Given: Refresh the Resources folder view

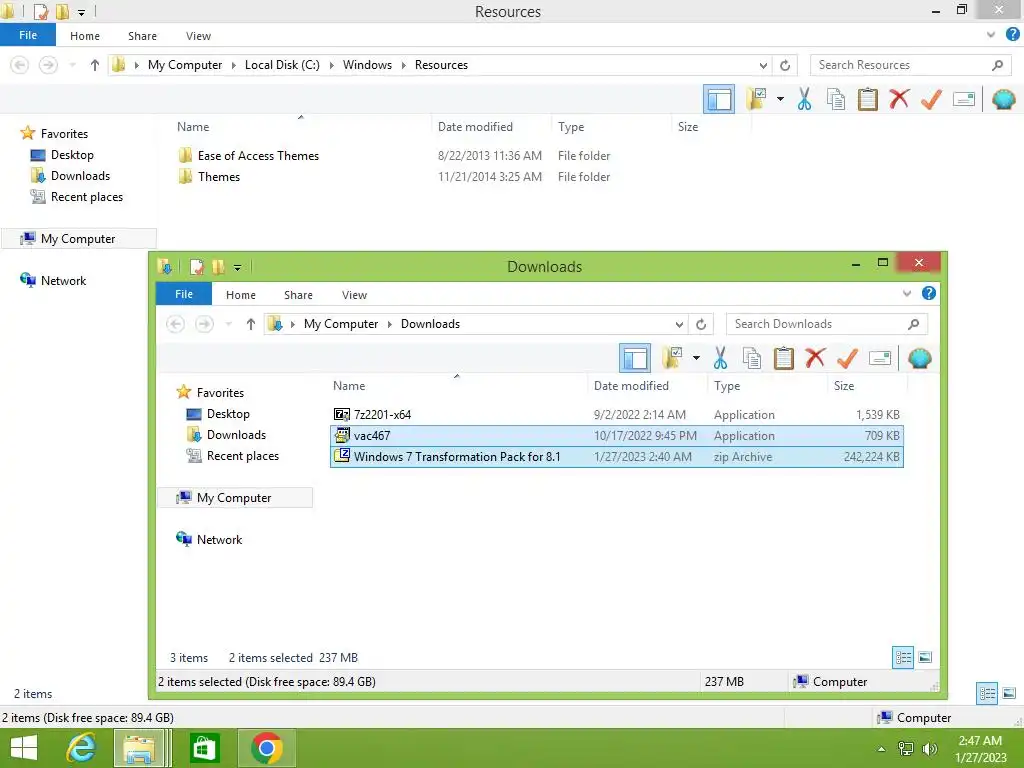Looking at the screenshot, I should [785, 65].
